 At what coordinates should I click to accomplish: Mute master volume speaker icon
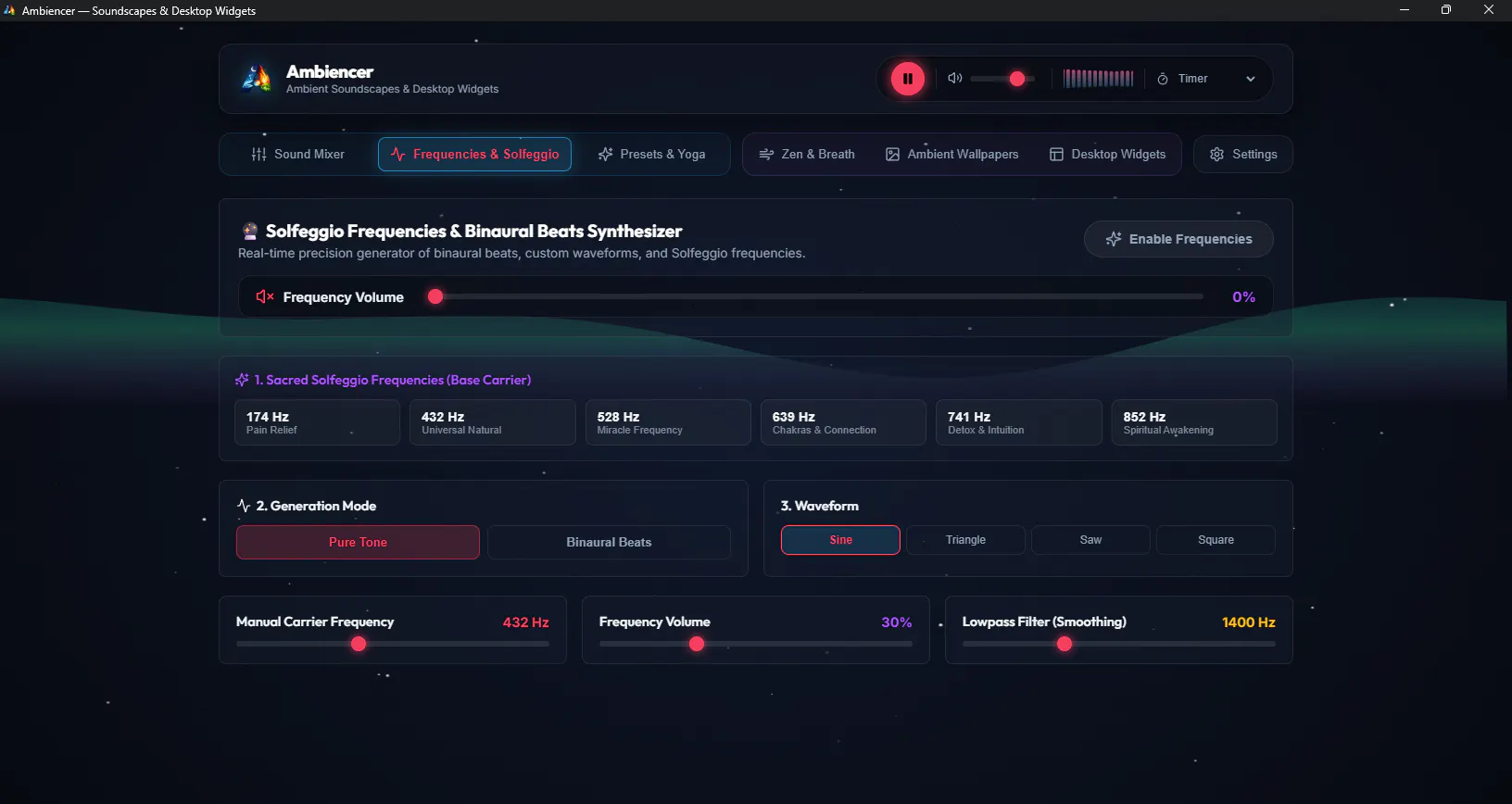coord(955,79)
